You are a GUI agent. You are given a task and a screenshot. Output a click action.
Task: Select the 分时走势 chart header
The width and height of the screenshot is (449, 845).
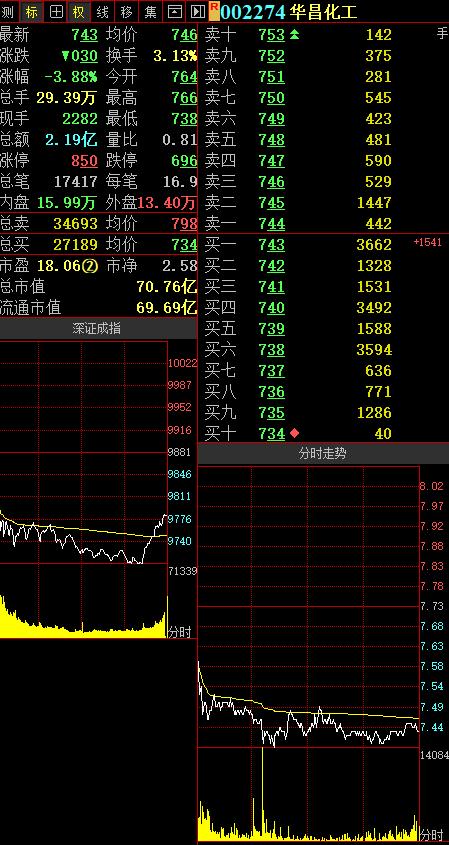point(323,454)
